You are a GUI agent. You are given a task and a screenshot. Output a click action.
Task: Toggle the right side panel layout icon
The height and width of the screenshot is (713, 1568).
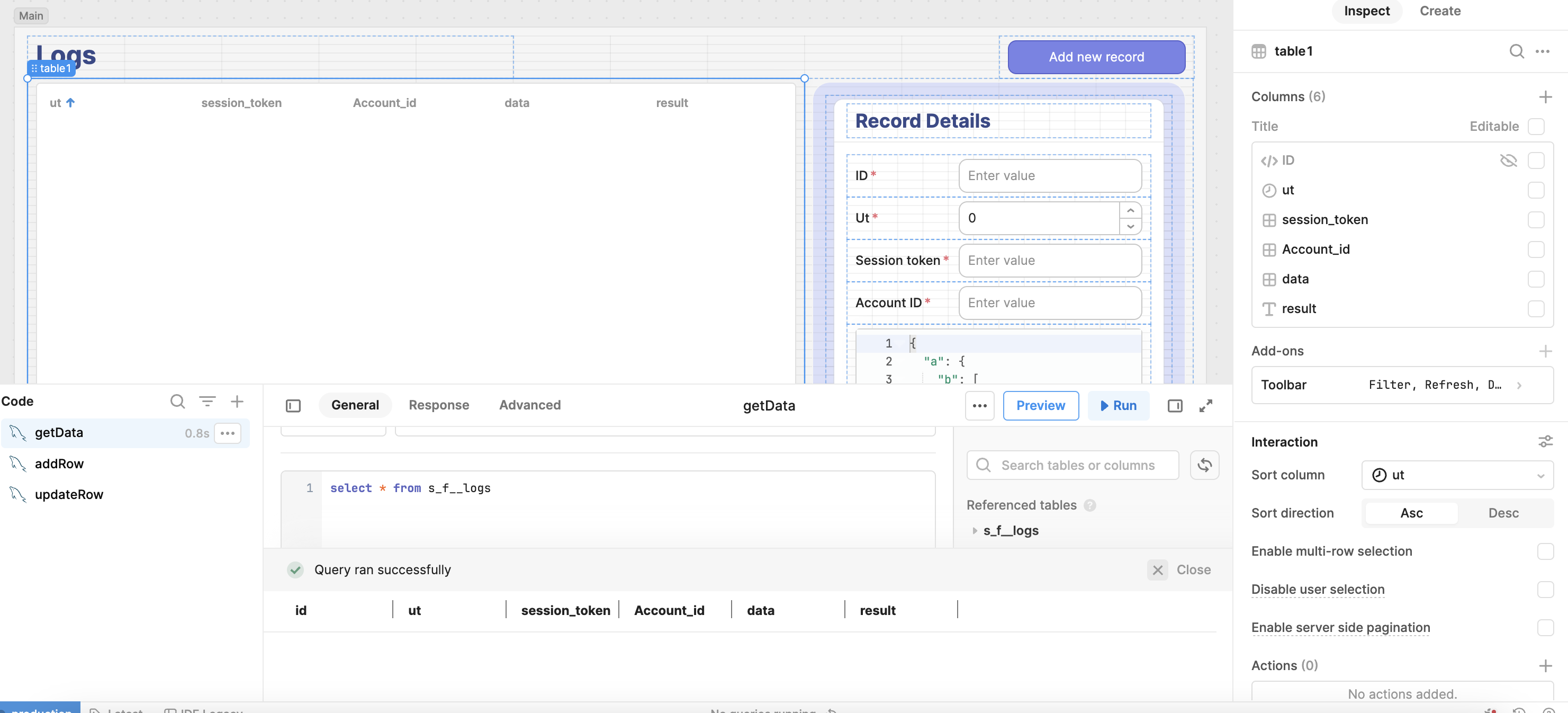(1175, 406)
